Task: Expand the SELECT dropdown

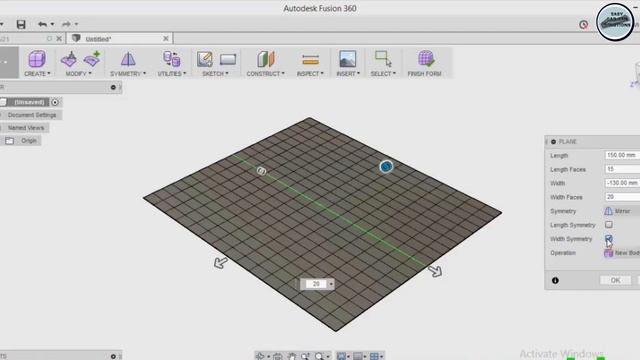Action: click(x=383, y=74)
